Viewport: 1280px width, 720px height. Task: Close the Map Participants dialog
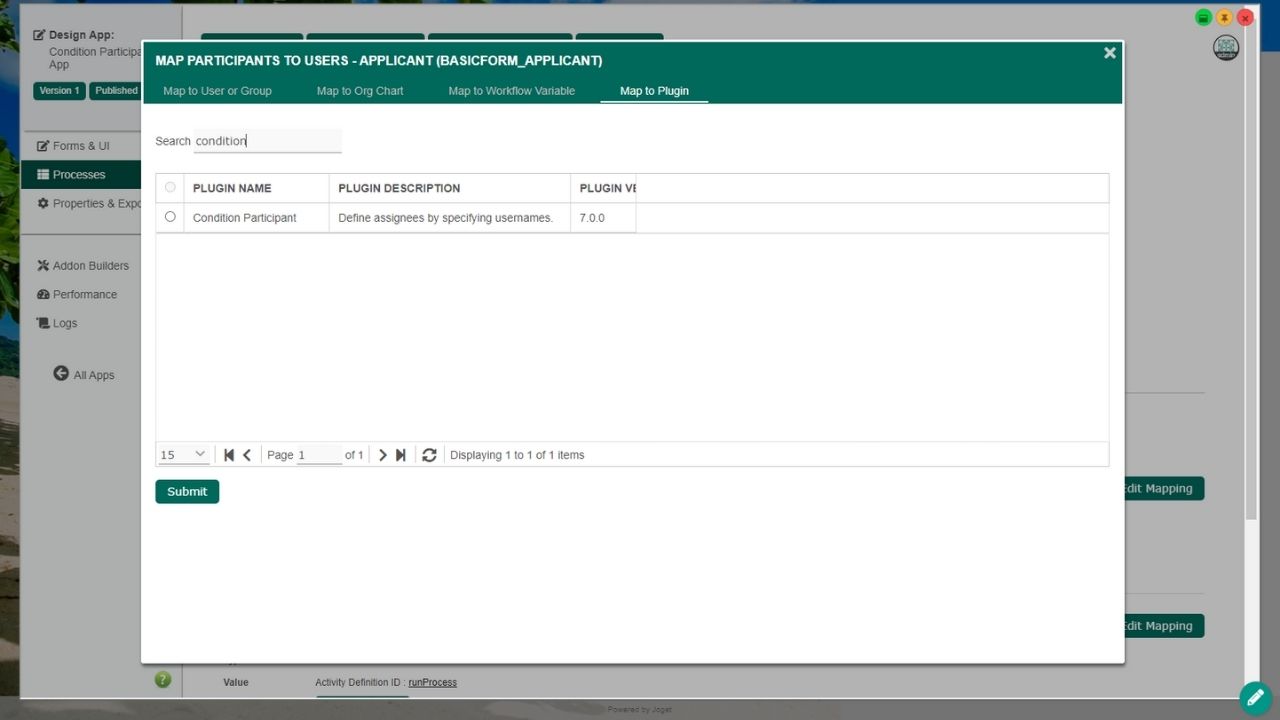1109,53
